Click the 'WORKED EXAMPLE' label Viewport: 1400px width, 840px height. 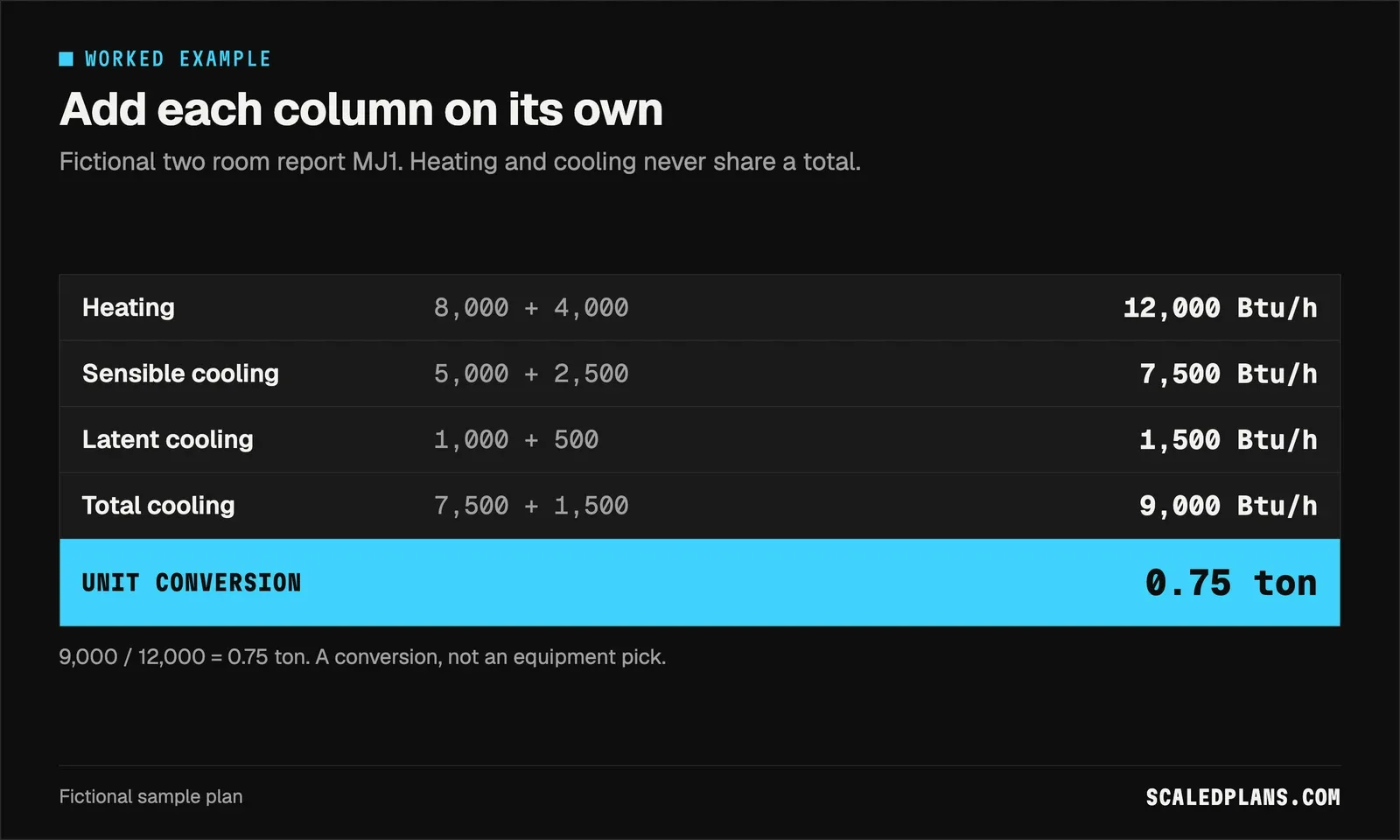[178, 59]
